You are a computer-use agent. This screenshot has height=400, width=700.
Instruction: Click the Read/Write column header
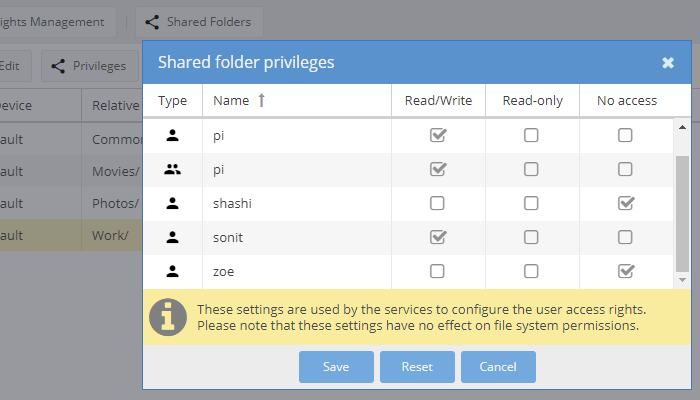pos(438,100)
